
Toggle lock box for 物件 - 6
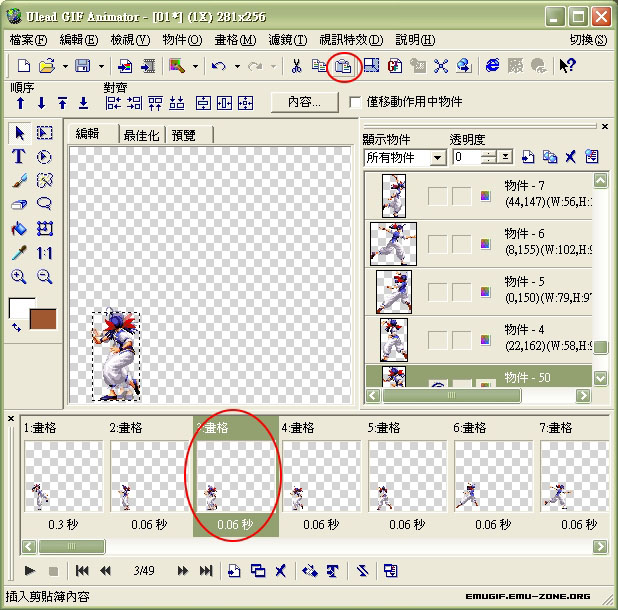point(462,244)
